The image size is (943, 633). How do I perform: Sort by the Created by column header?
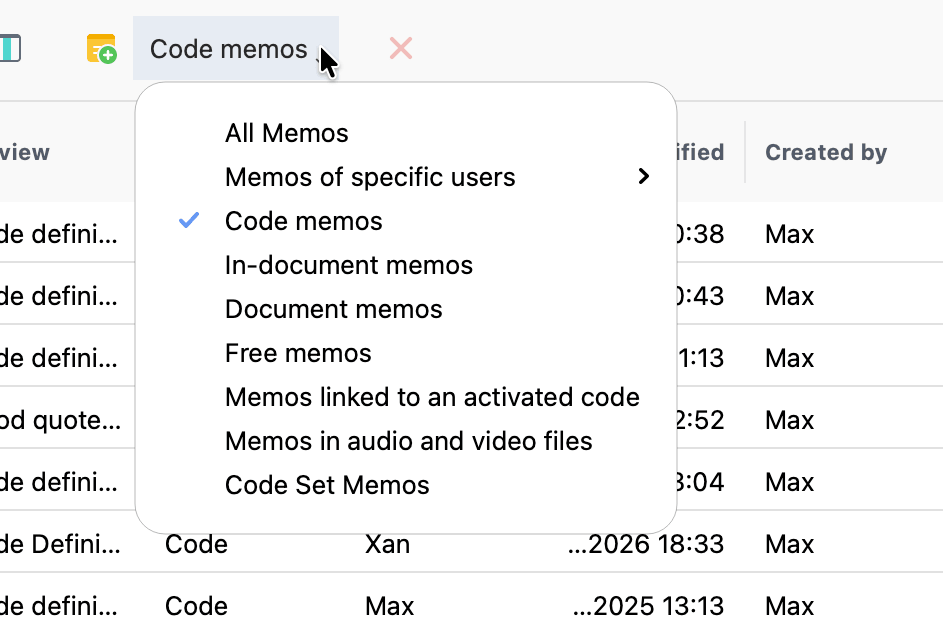click(x=826, y=152)
